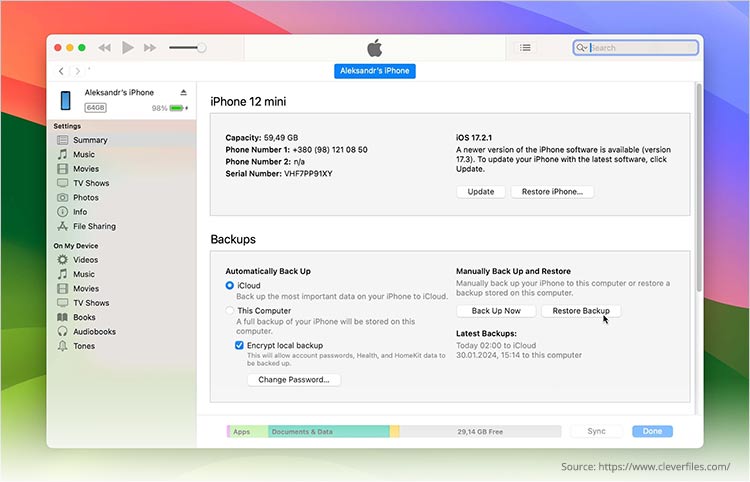Select the Aleksandr's iPhone device tab
This screenshot has height=482, width=750.
(x=375, y=71)
